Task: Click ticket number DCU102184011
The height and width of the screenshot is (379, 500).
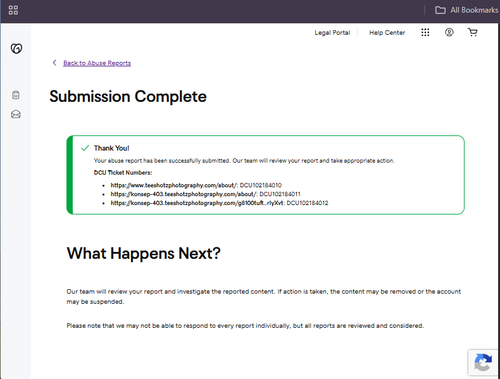Action: click(280, 194)
